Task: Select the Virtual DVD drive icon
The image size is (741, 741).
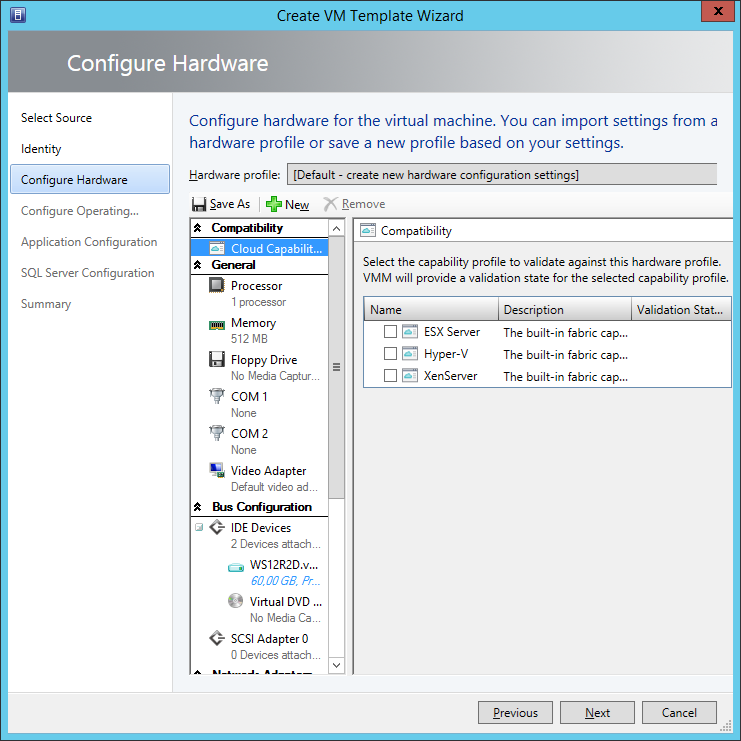Action: point(235,602)
